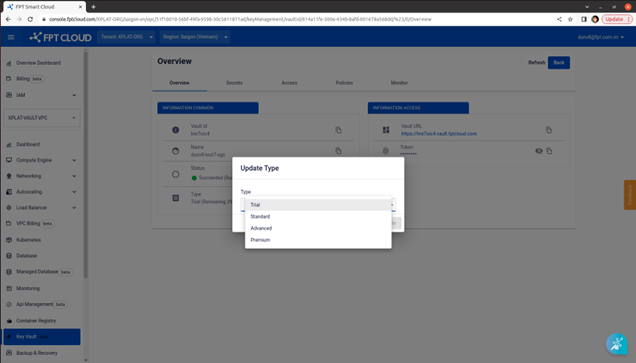Open the XPLAT-VAULT-VPC selector
The height and width of the screenshot is (363, 636).
tap(42, 118)
